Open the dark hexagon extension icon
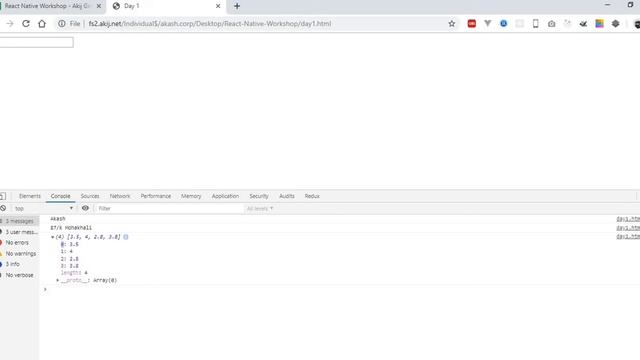640x360 pixels. tap(615, 24)
